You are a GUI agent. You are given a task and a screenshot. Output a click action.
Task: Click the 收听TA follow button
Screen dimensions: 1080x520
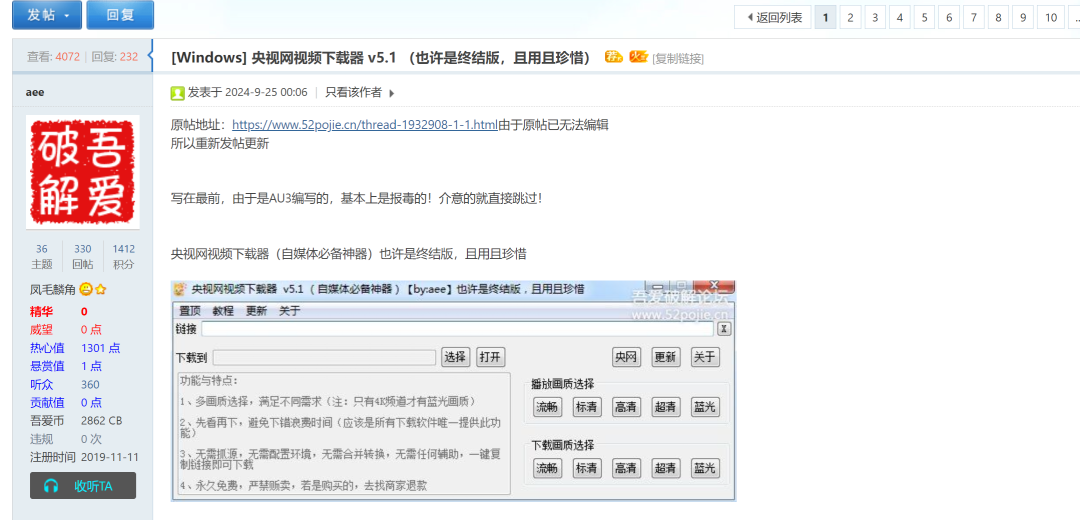83,486
